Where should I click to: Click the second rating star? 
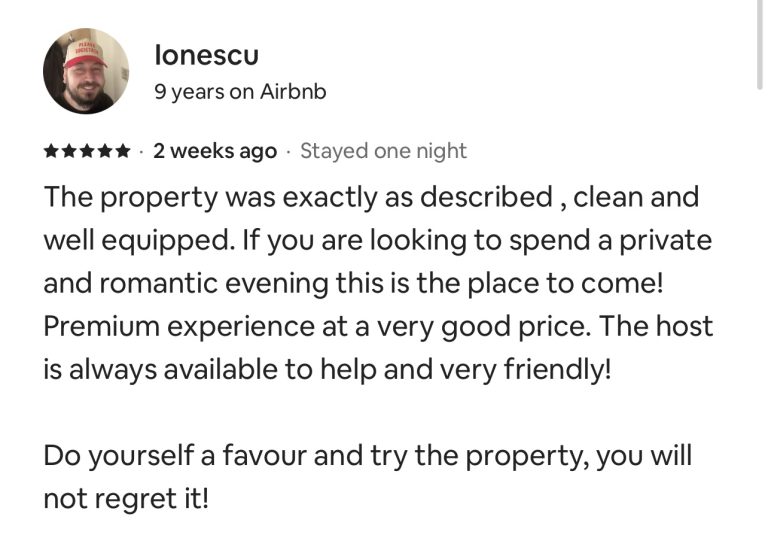point(69,151)
